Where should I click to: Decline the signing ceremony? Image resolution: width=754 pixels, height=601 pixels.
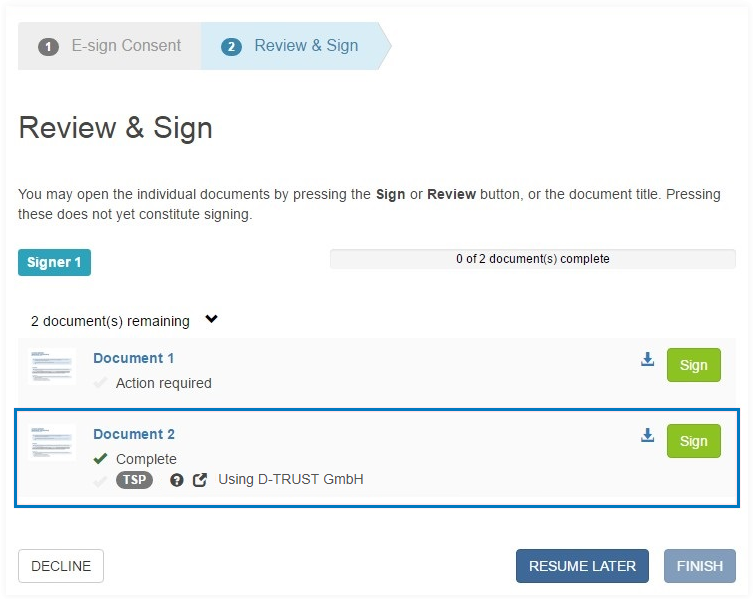pyautogui.click(x=61, y=566)
